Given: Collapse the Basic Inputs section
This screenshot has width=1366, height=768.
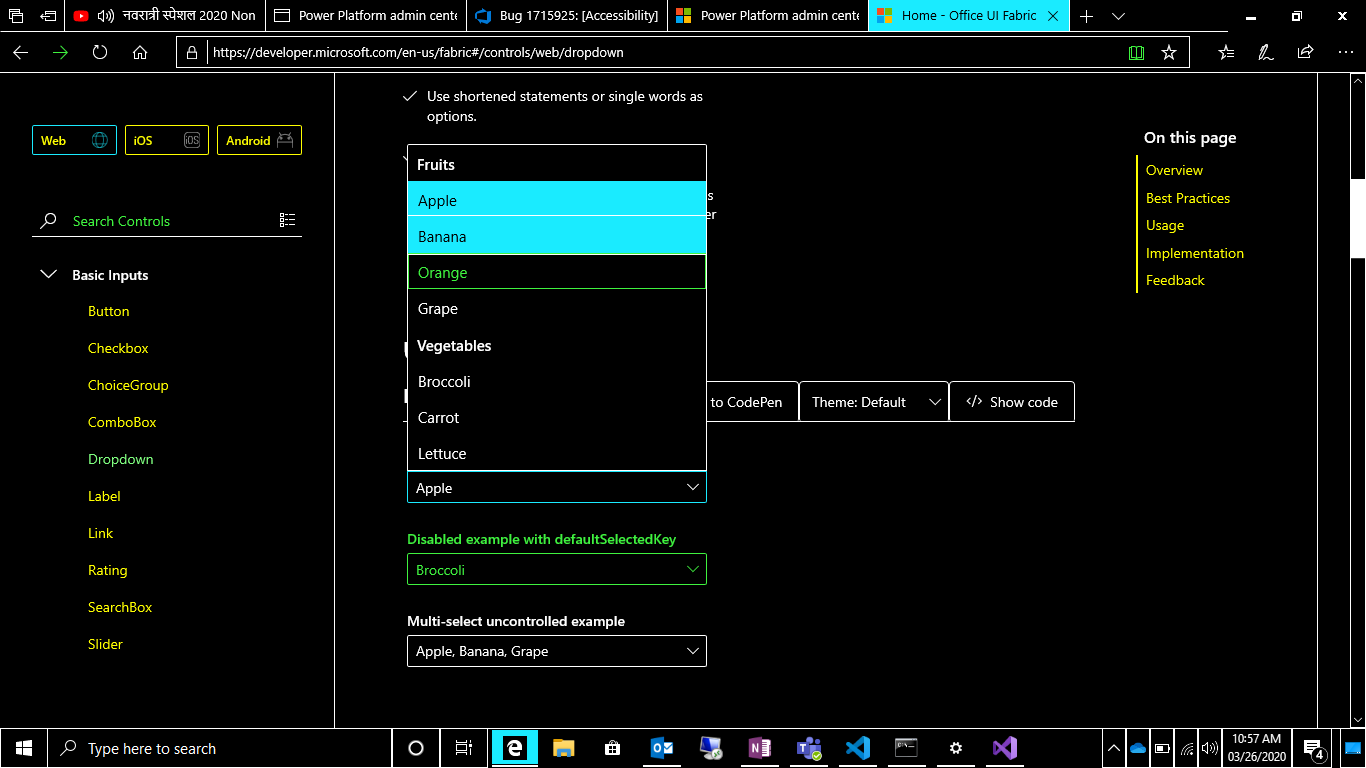Looking at the screenshot, I should 48,274.
